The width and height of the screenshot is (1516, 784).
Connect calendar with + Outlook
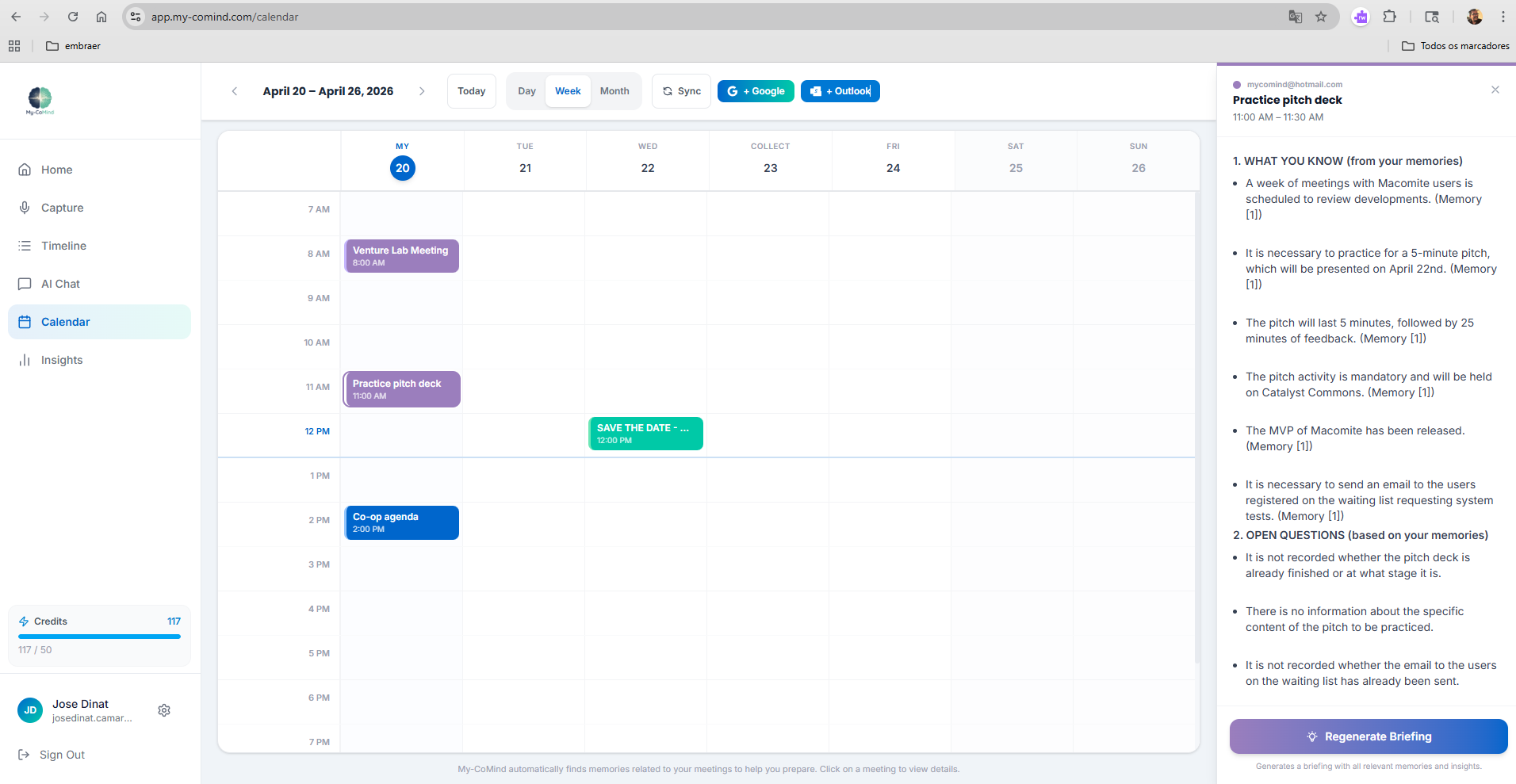(840, 91)
